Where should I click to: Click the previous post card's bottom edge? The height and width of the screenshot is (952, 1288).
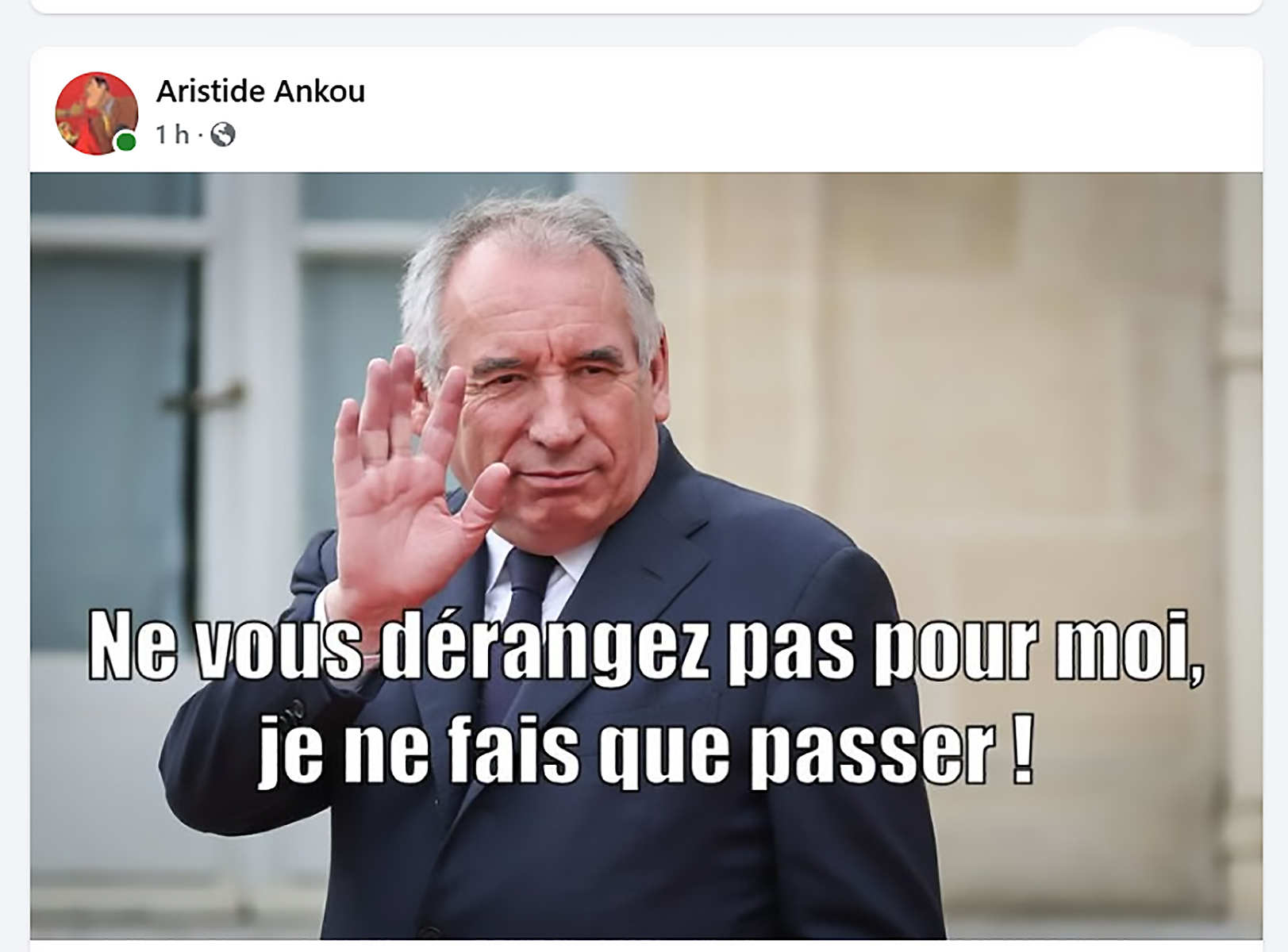coord(646,9)
